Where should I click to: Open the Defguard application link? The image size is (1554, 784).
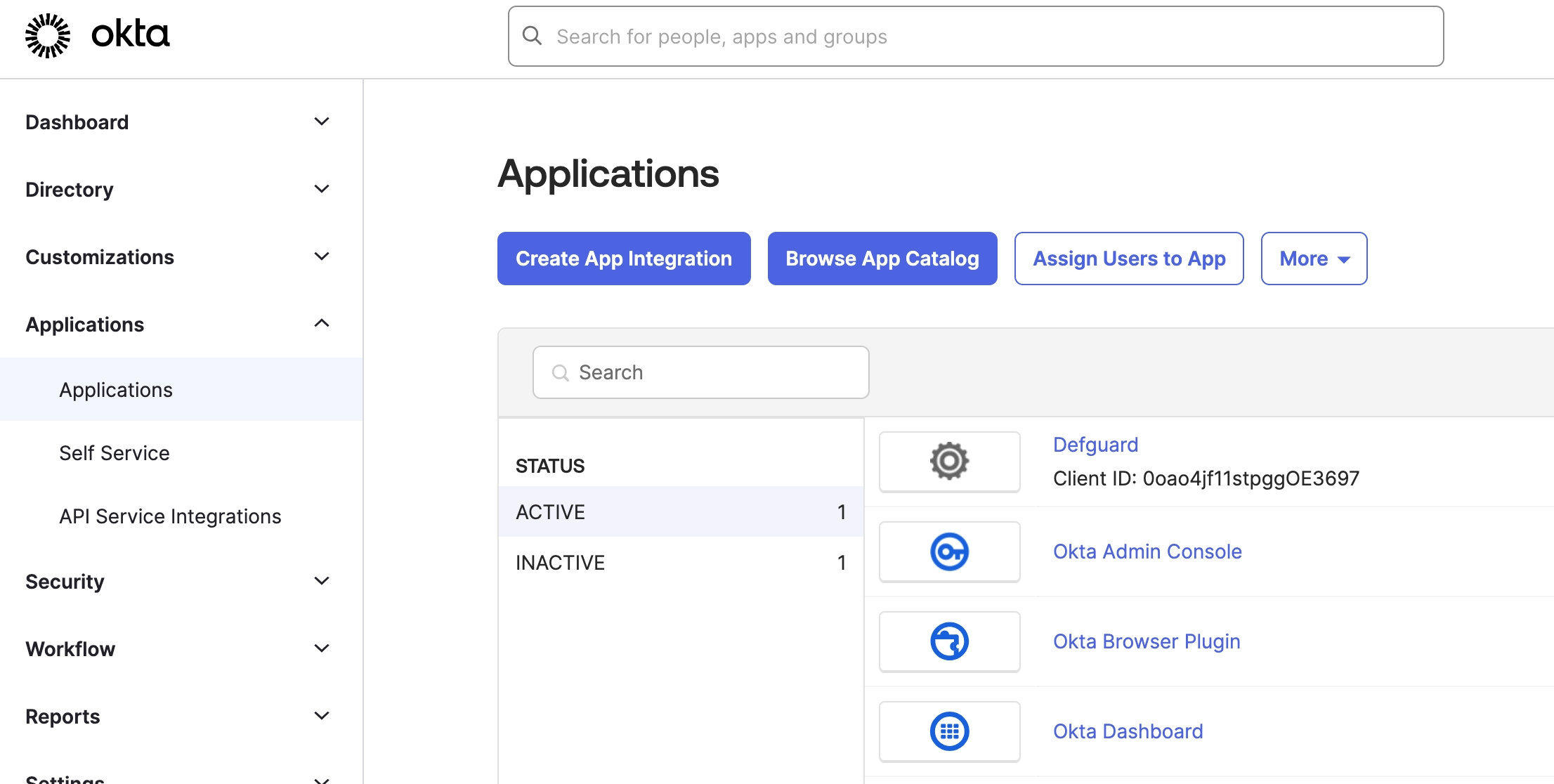[1095, 445]
